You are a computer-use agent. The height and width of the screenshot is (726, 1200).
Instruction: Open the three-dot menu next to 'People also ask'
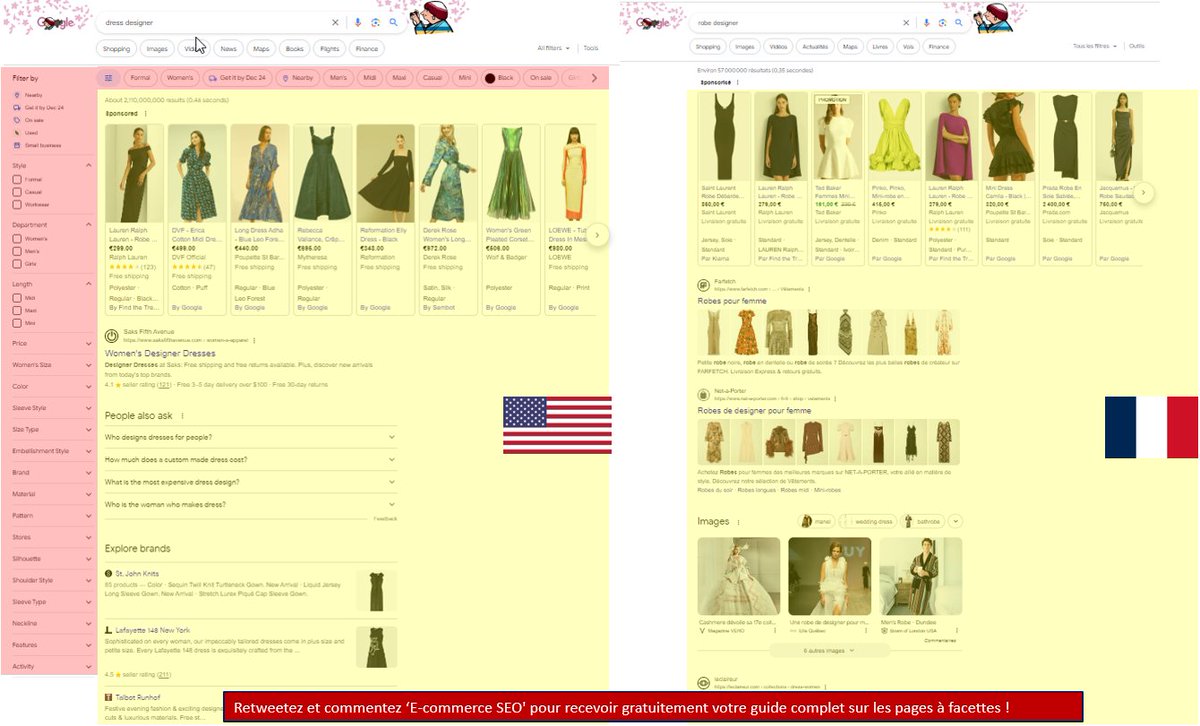[182, 415]
